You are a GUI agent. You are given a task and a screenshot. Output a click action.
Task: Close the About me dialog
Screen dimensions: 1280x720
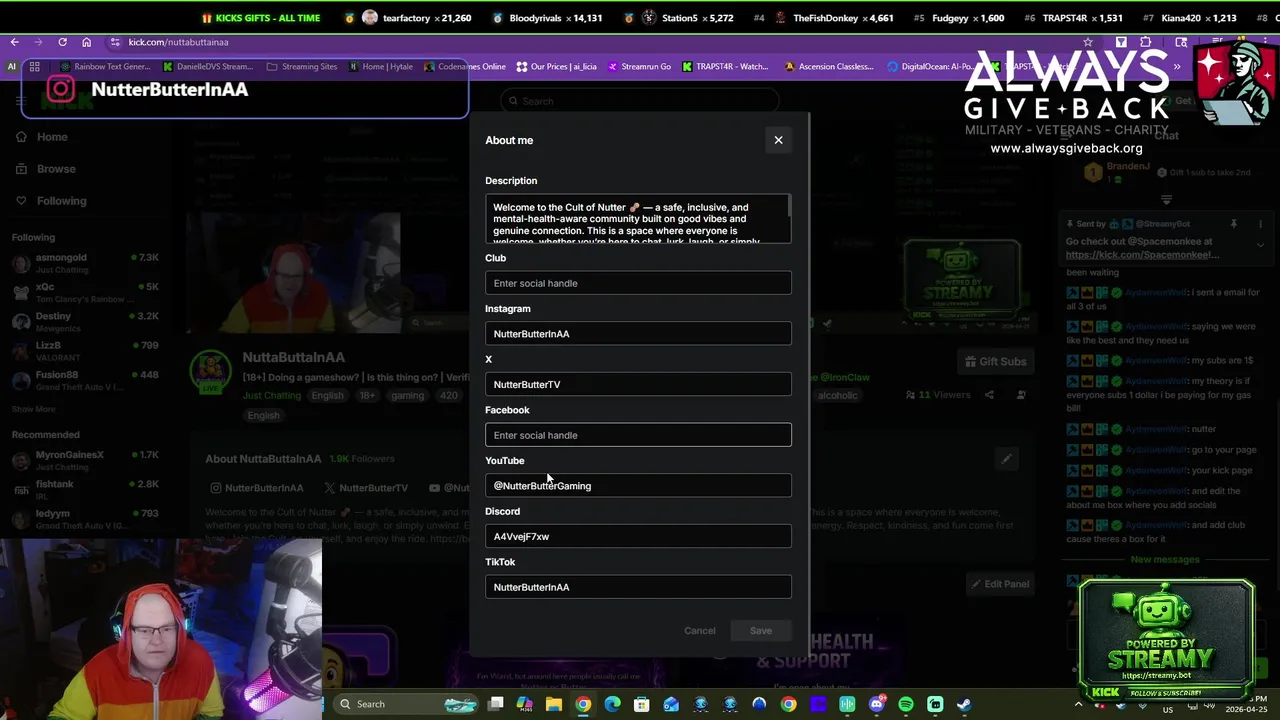click(778, 140)
